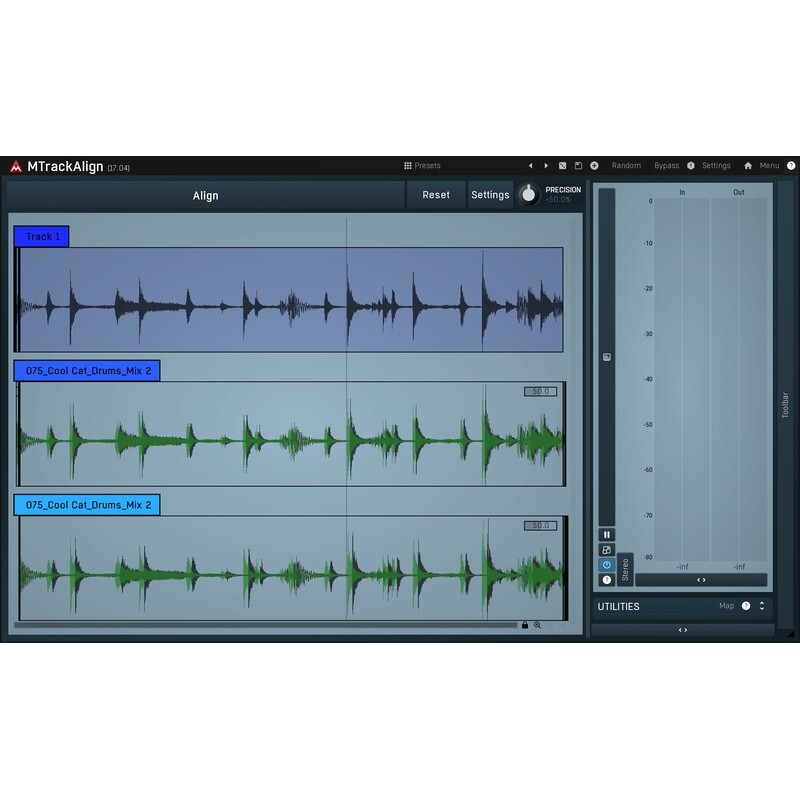The height and width of the screenshot is (800, 800).
Task: Open the Settings button next to Reset
Action: tap(490, 195)
